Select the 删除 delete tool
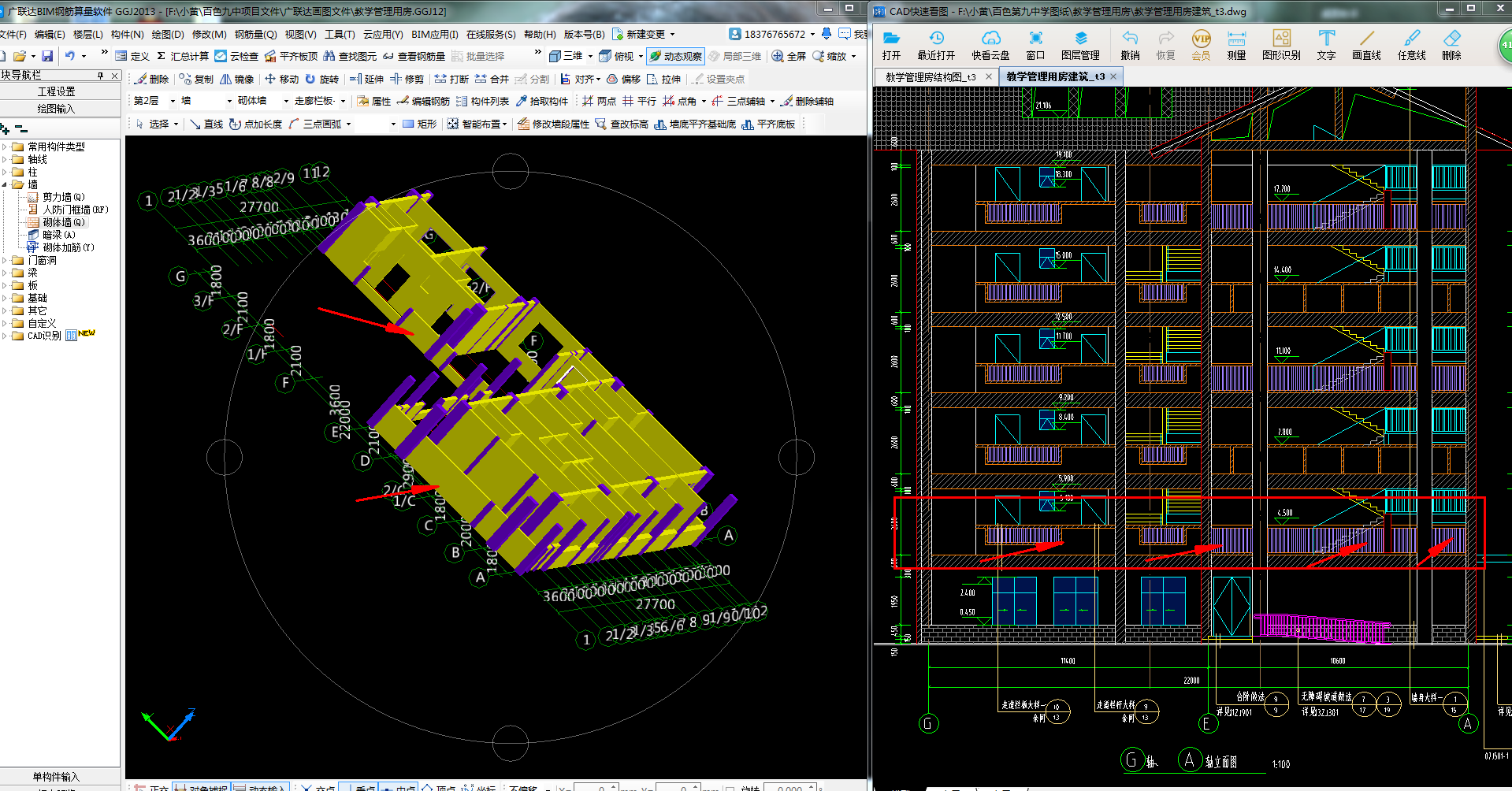This screenshot has height=791, width=1512. point(152,79)
